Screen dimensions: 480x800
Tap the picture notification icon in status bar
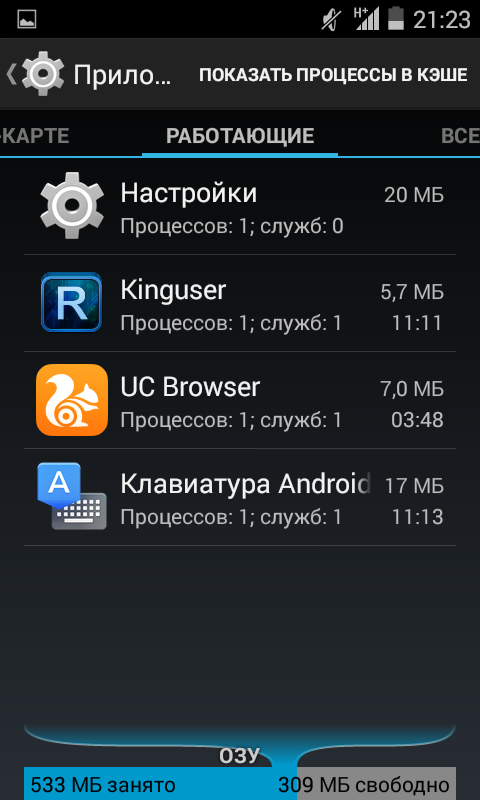(26, 19)
